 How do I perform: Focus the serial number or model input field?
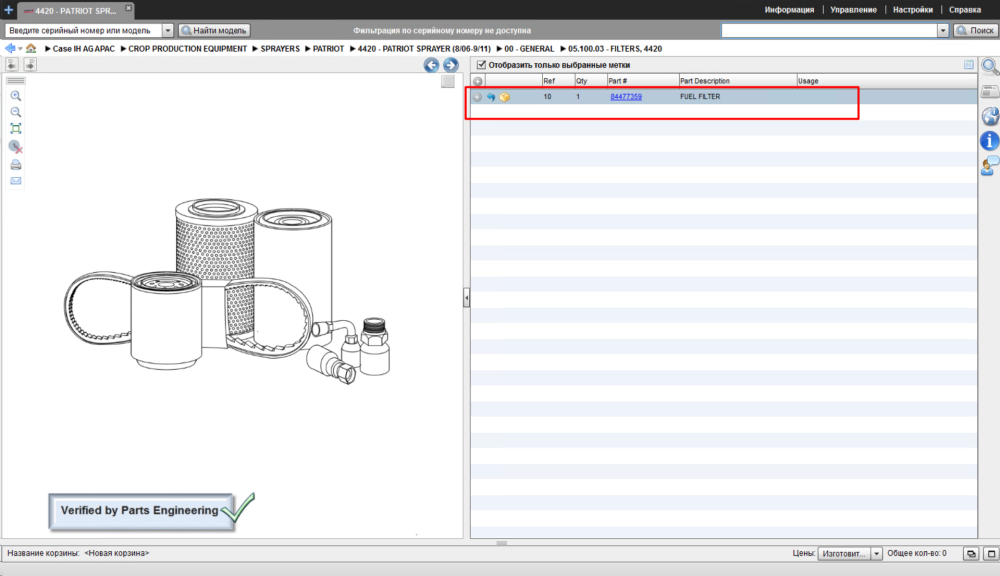coord(84,30)
